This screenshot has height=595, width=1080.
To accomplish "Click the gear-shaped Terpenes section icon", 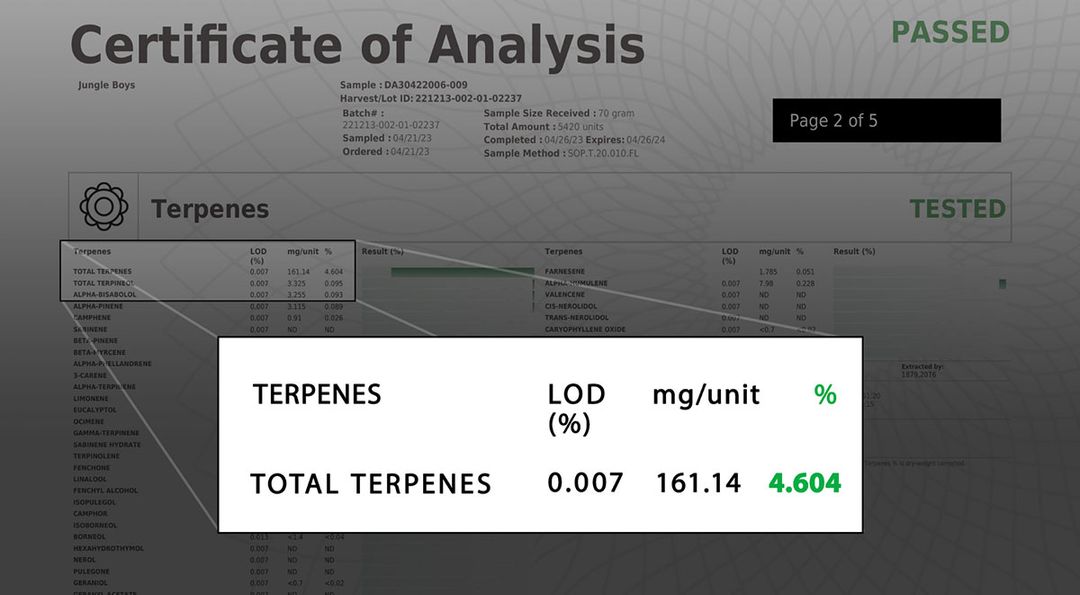I will (x=102, y=206).
